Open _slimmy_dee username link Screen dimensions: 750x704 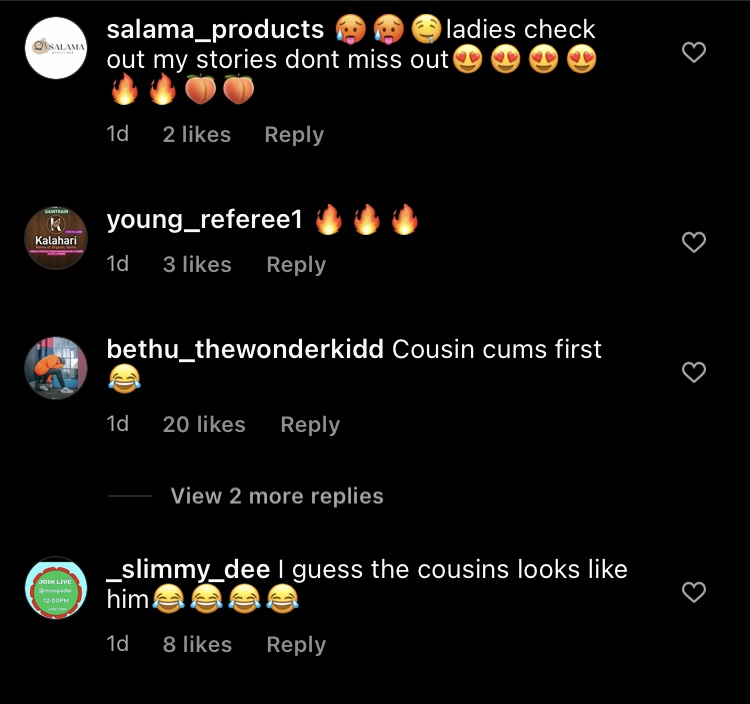click(x=188, y=570)
